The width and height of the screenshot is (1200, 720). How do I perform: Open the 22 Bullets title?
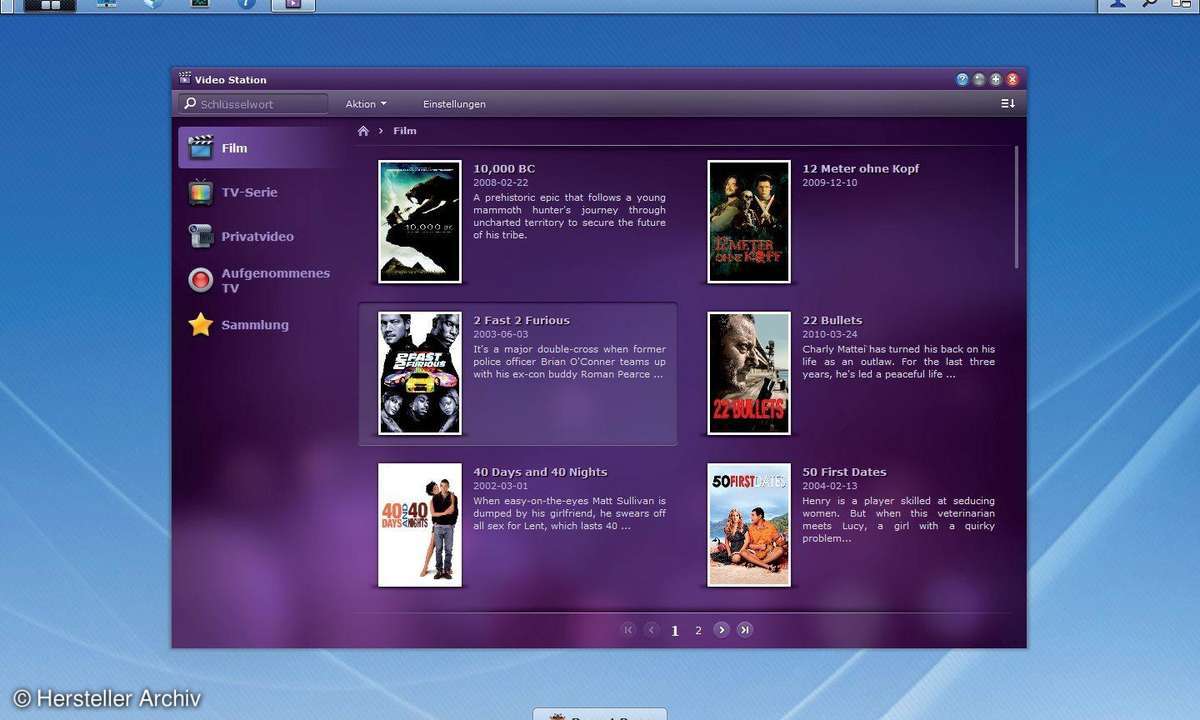pyautogui.click(x=832, y=321)
